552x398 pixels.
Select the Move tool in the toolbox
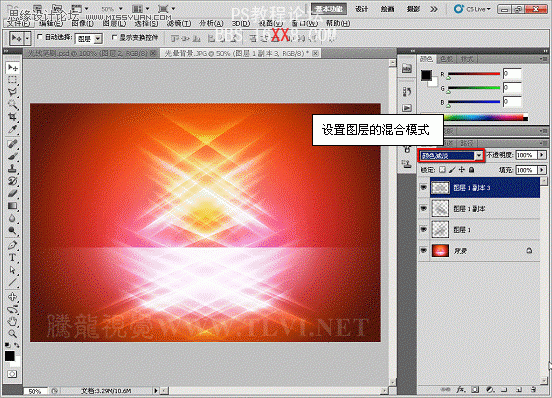click(x=13, y=67)
